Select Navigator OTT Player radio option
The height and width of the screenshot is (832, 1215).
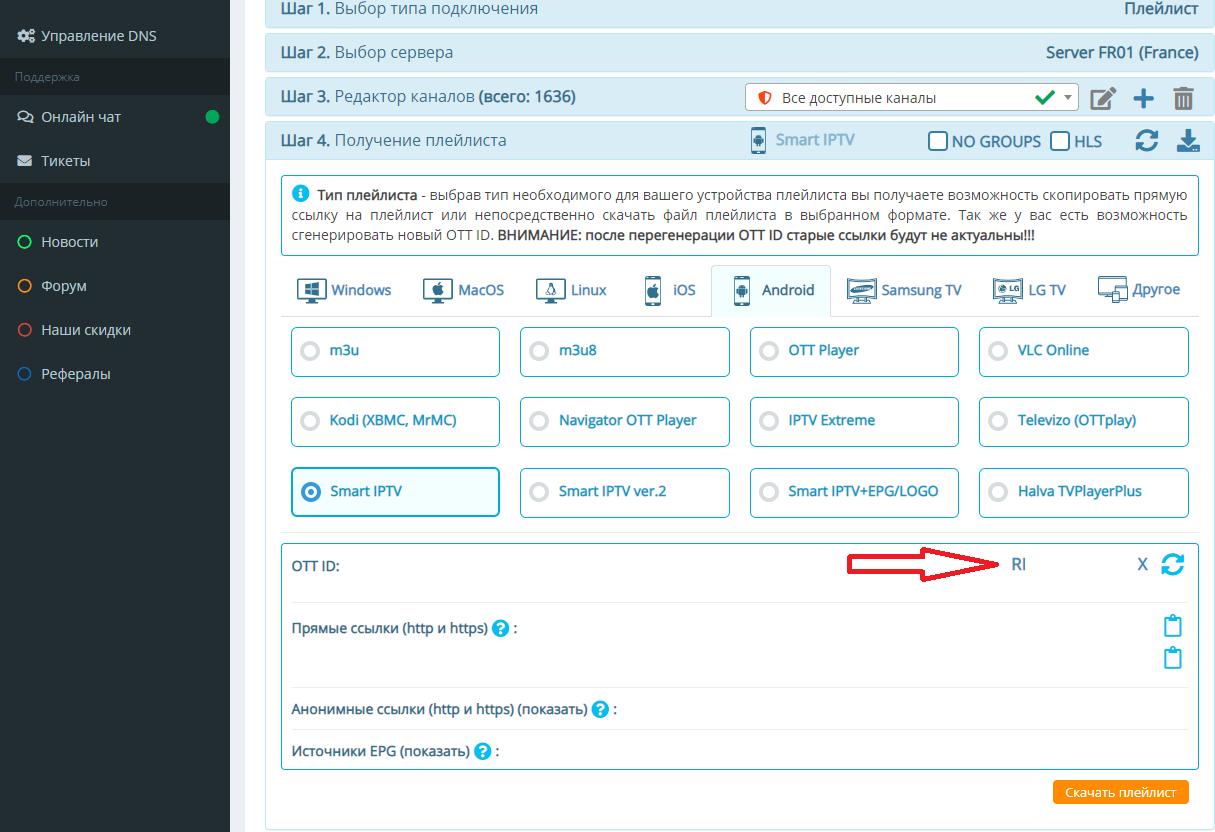tap(625, 421)
